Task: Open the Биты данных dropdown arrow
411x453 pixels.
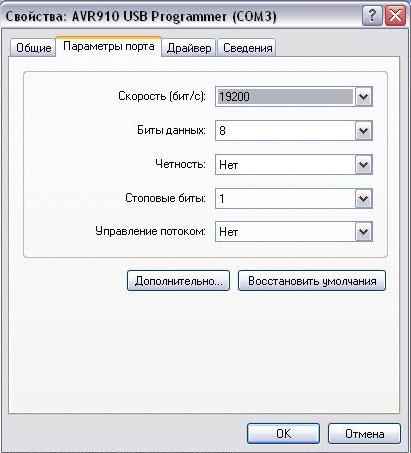Action: tap(363, 130)
